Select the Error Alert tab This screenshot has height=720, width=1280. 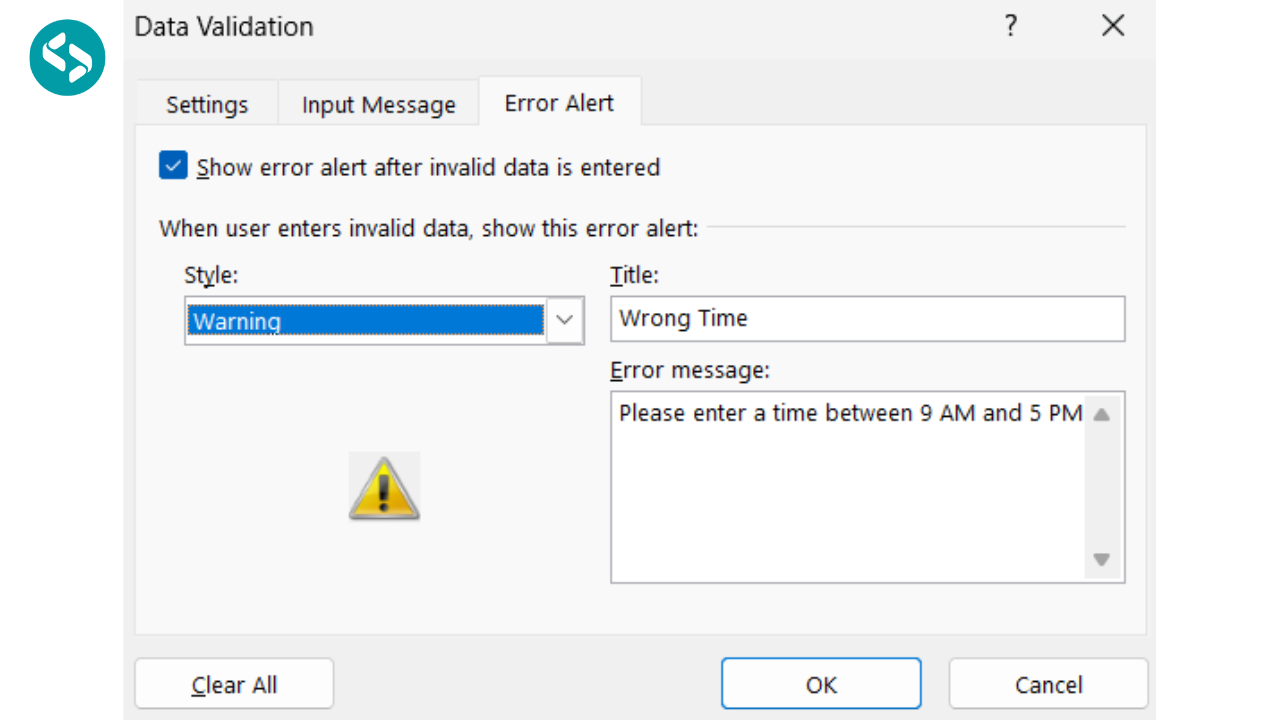point(559,102)
